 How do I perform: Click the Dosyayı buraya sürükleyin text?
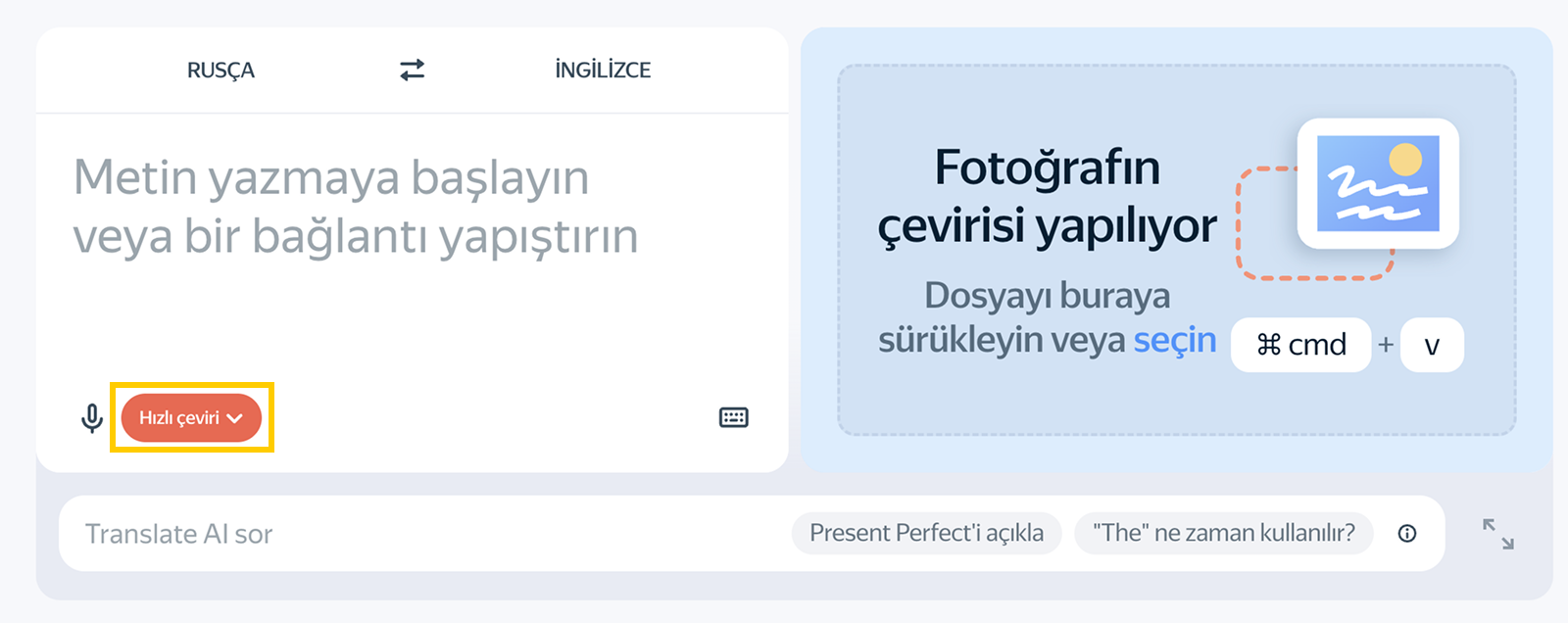click(1047, 296)
